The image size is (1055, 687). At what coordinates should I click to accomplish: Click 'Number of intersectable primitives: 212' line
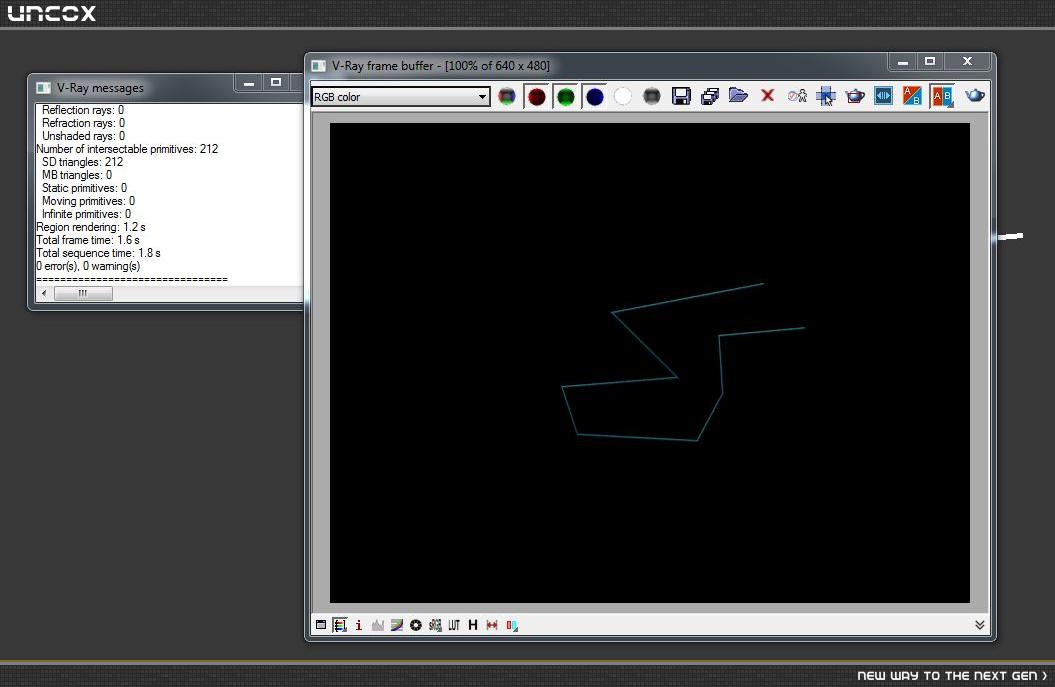point(127,149)
